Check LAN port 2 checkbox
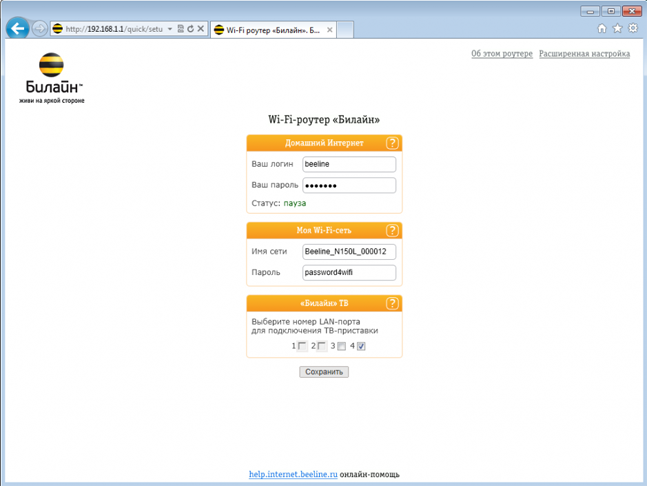 coord(322,346)
